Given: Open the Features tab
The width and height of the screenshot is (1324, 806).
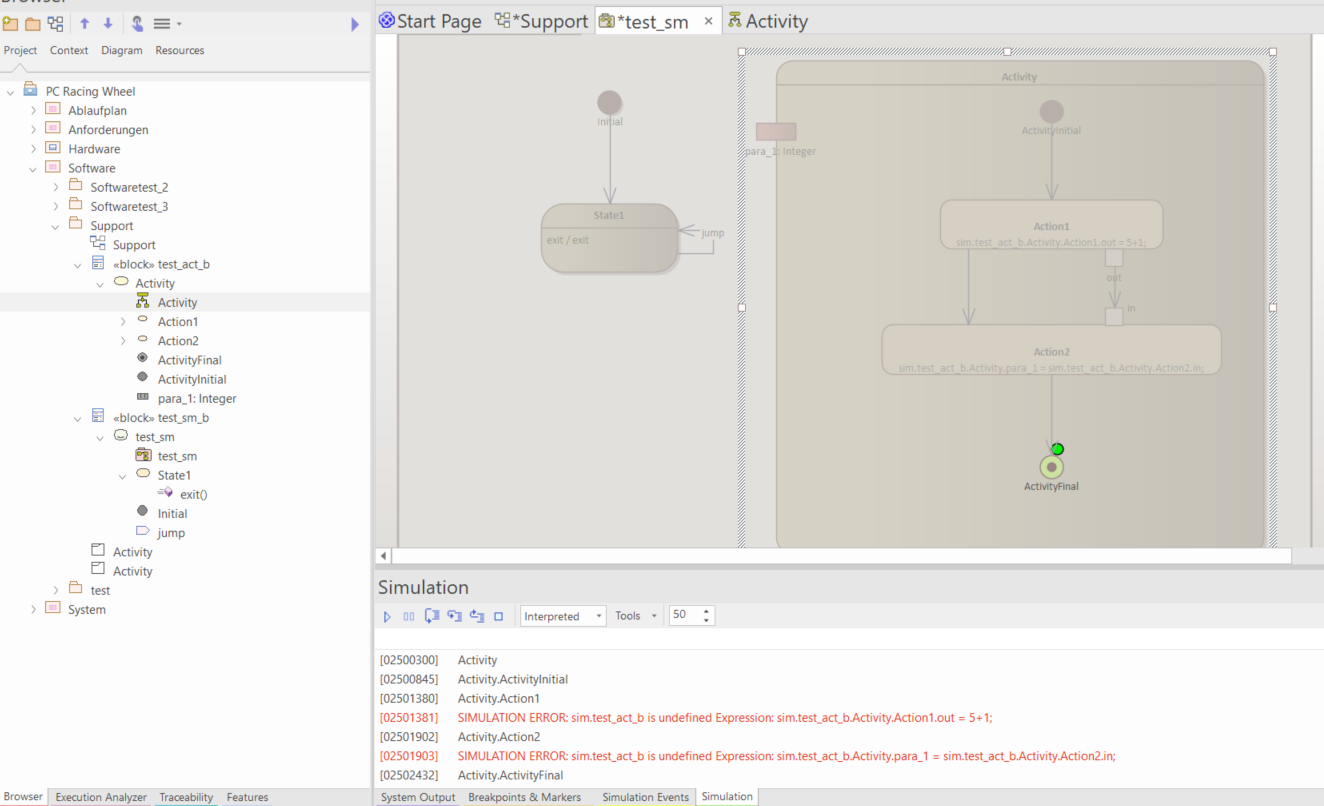Looking at the screenshot, I should point(247,797).
